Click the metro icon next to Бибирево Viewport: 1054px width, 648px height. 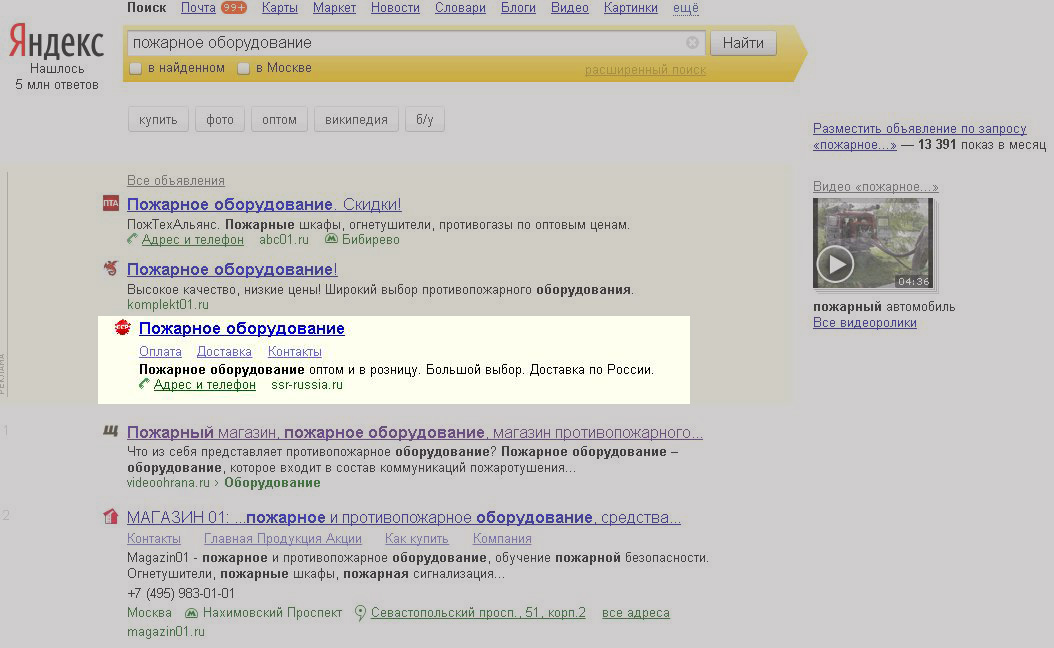tap(331, 239)
